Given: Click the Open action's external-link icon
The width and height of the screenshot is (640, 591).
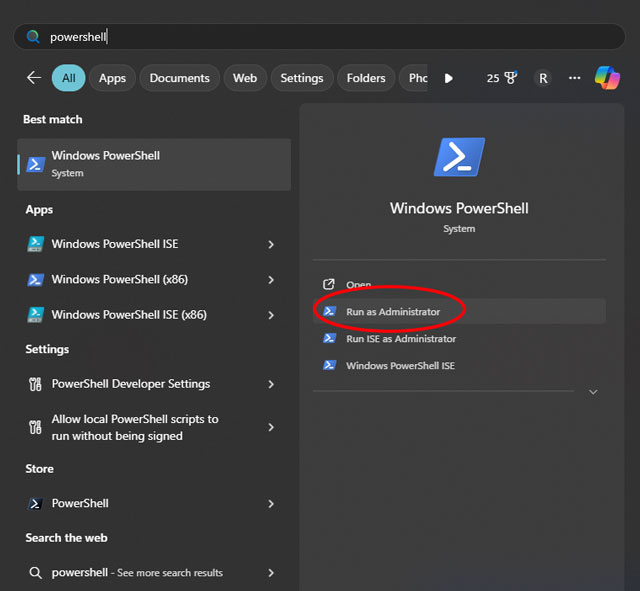Looking at the screenshot, I should coord(329,284).
